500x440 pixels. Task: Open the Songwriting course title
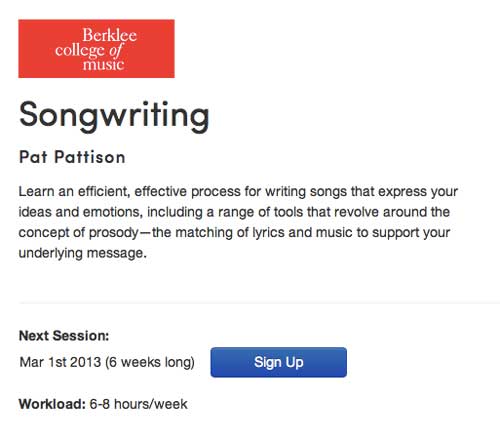[114, 117]
